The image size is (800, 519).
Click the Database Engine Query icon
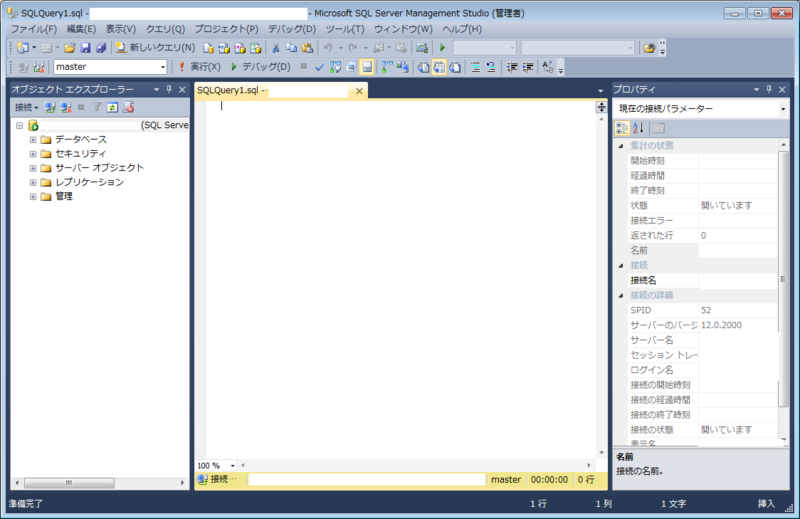click(x=208, y=48)
